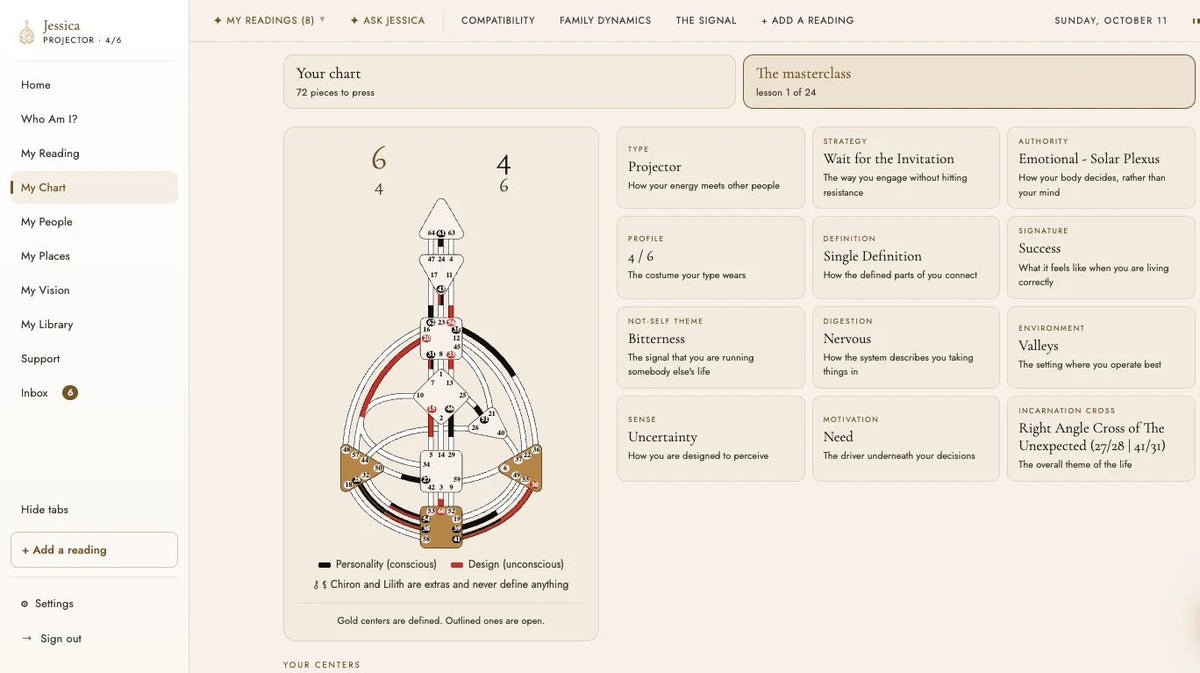Open the Inbox in the sidebar
Screen dimensions: 1200x673
94,393
